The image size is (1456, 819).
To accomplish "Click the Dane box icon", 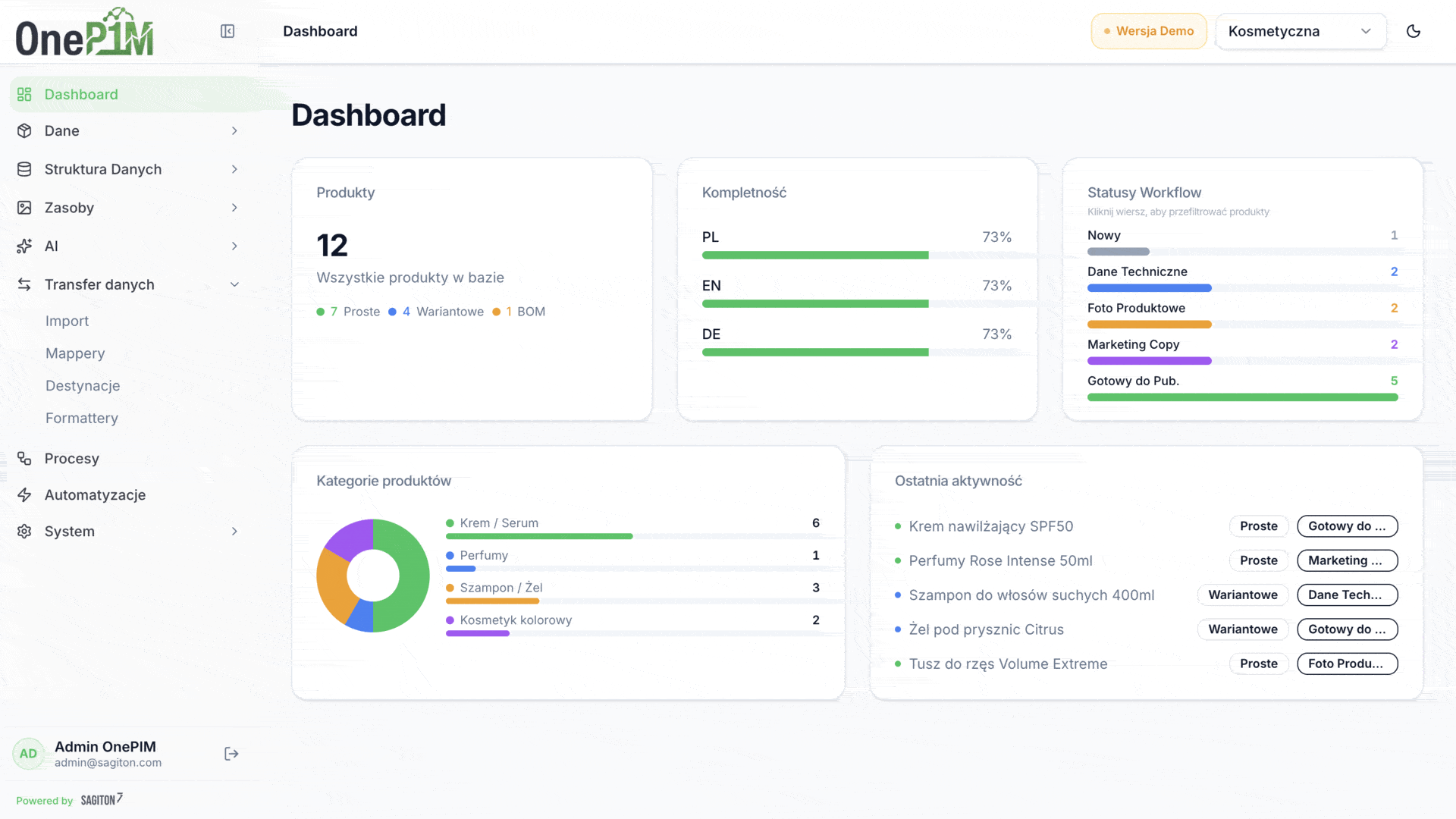I will click(24, 130).
